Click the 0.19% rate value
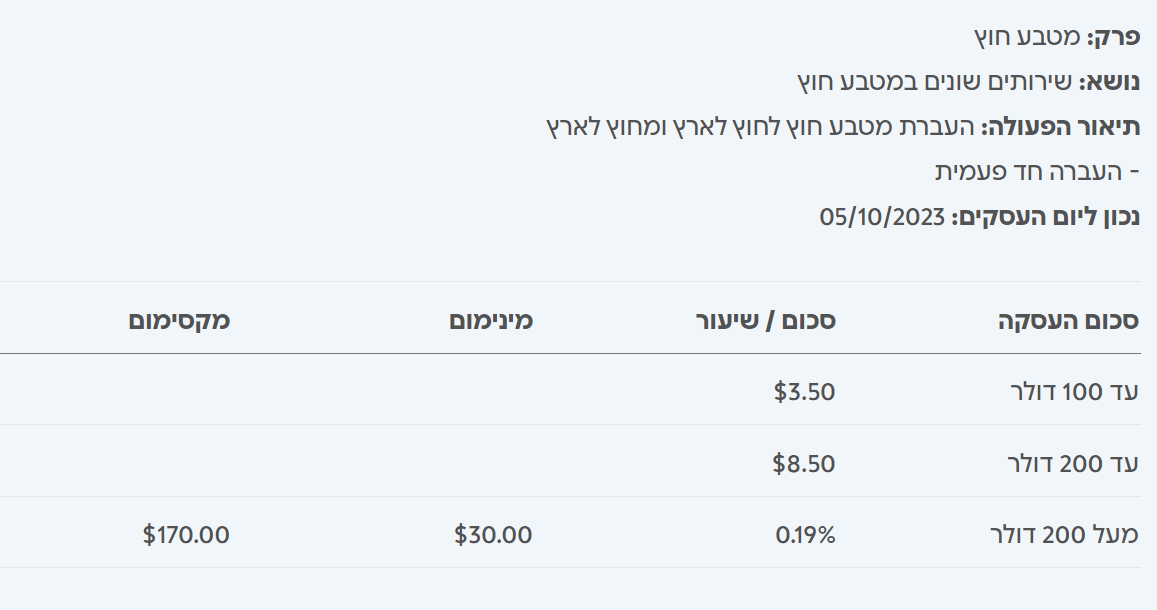 coord(805,535)
